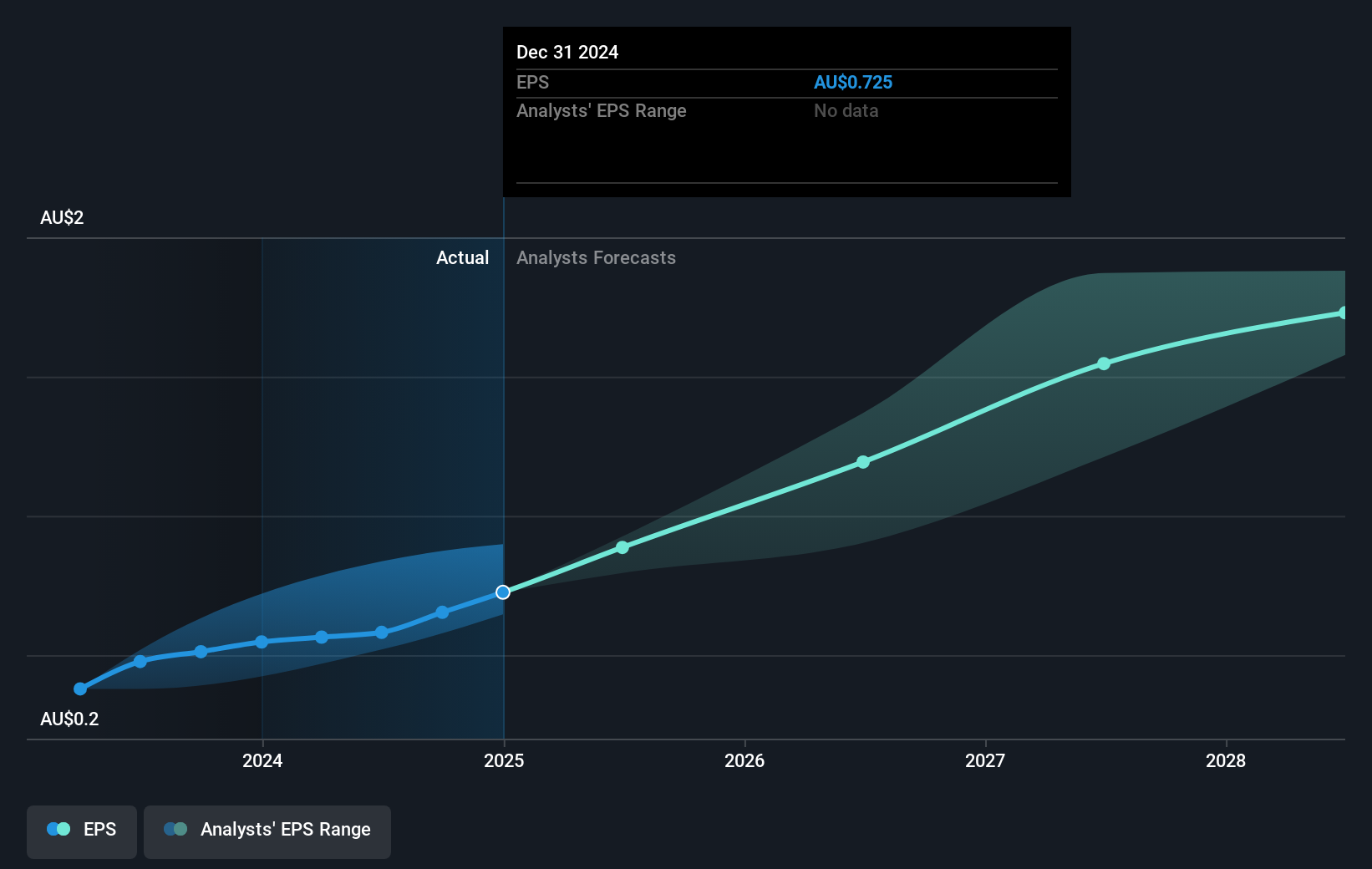The image size is (1372, 869).
Task: Click the second EPS point from left
Action: click(x=140, y=661)
